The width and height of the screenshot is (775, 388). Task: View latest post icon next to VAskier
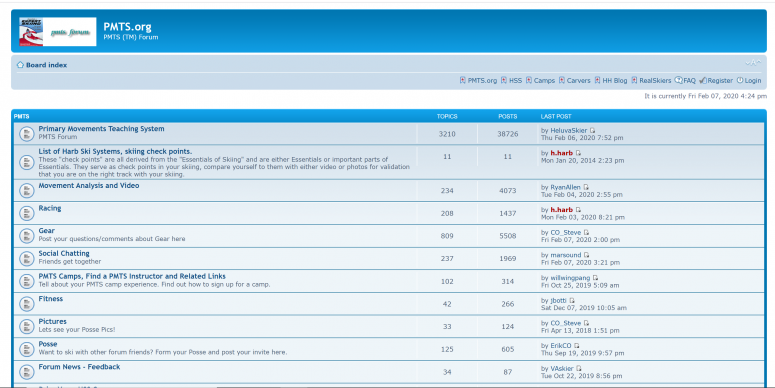point(579,368)
